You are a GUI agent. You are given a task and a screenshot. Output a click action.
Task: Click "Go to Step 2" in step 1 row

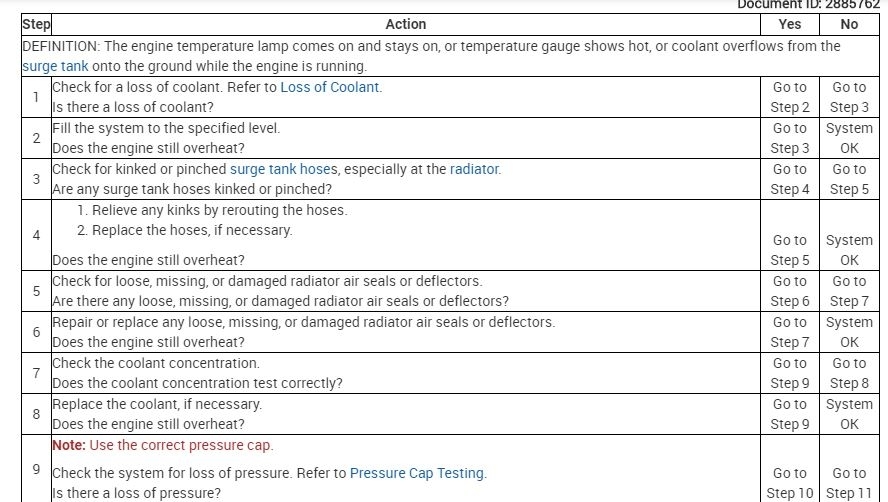click(789, 97)
